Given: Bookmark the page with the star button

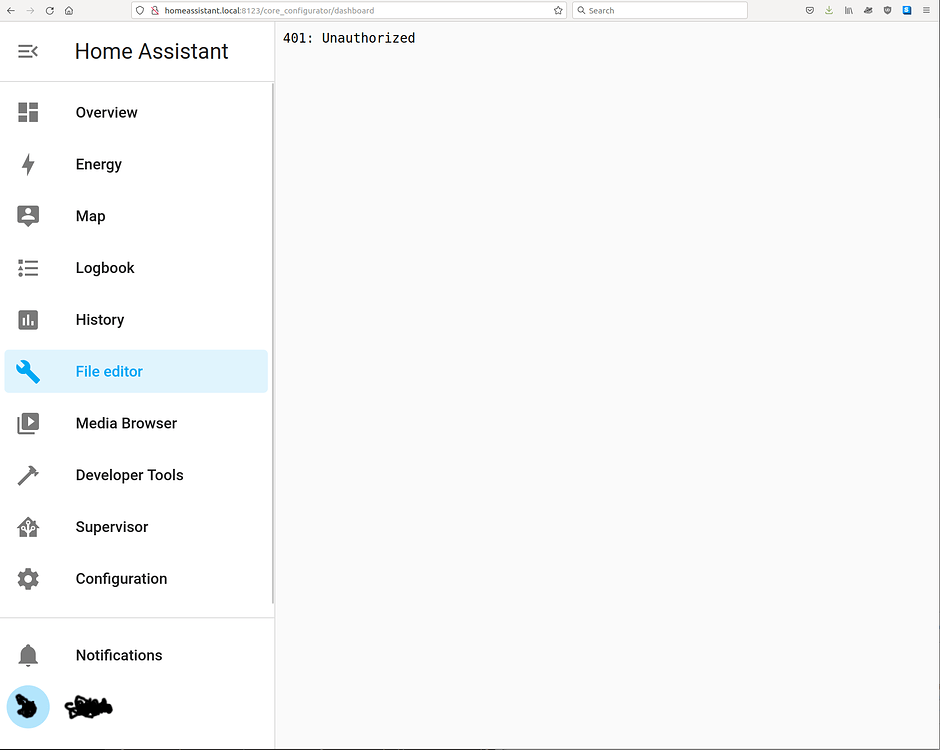Looking at the screenshot, I should (x=558, y=10).
